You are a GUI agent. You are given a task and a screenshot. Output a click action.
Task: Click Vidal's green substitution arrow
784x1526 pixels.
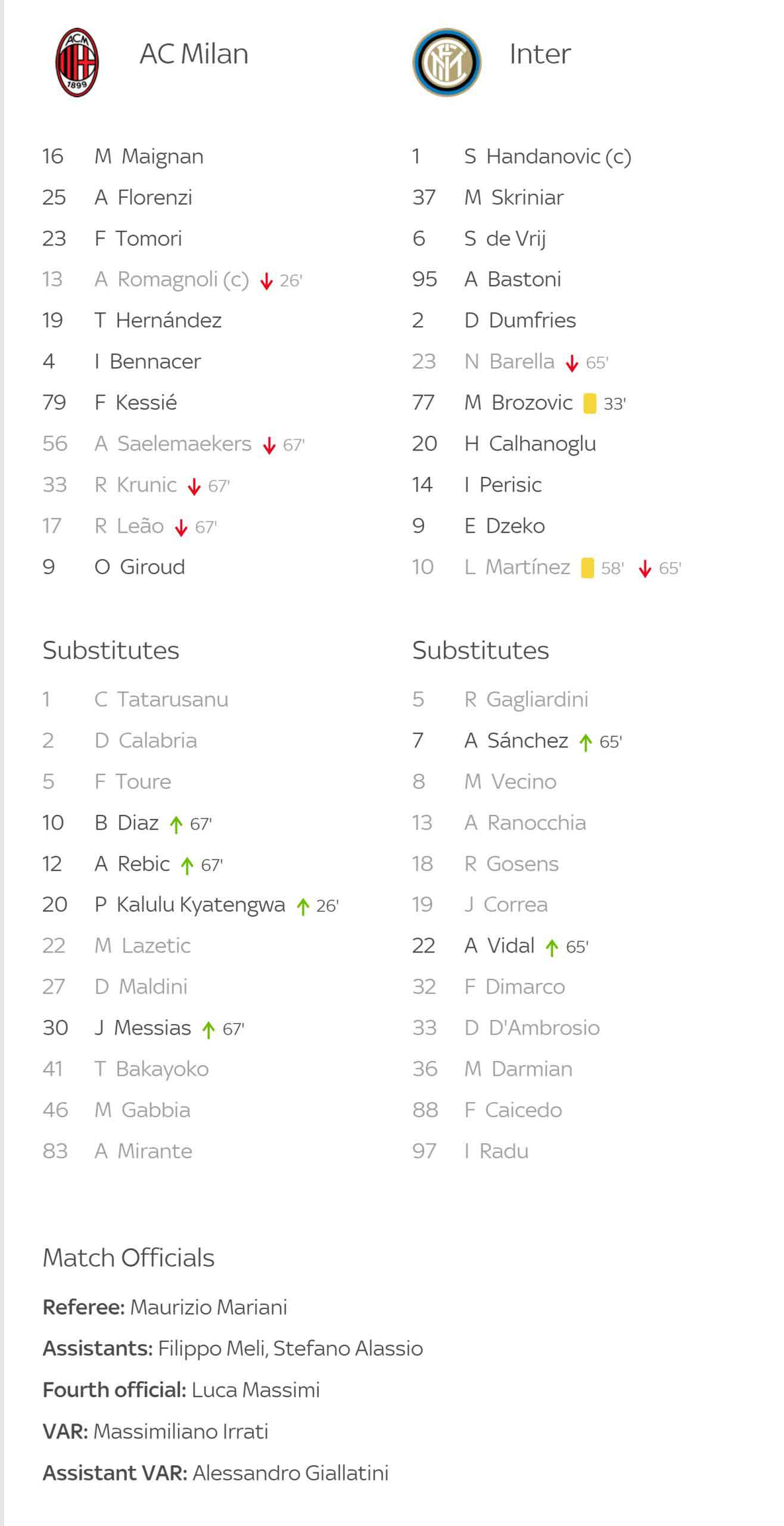click(552, 948)
